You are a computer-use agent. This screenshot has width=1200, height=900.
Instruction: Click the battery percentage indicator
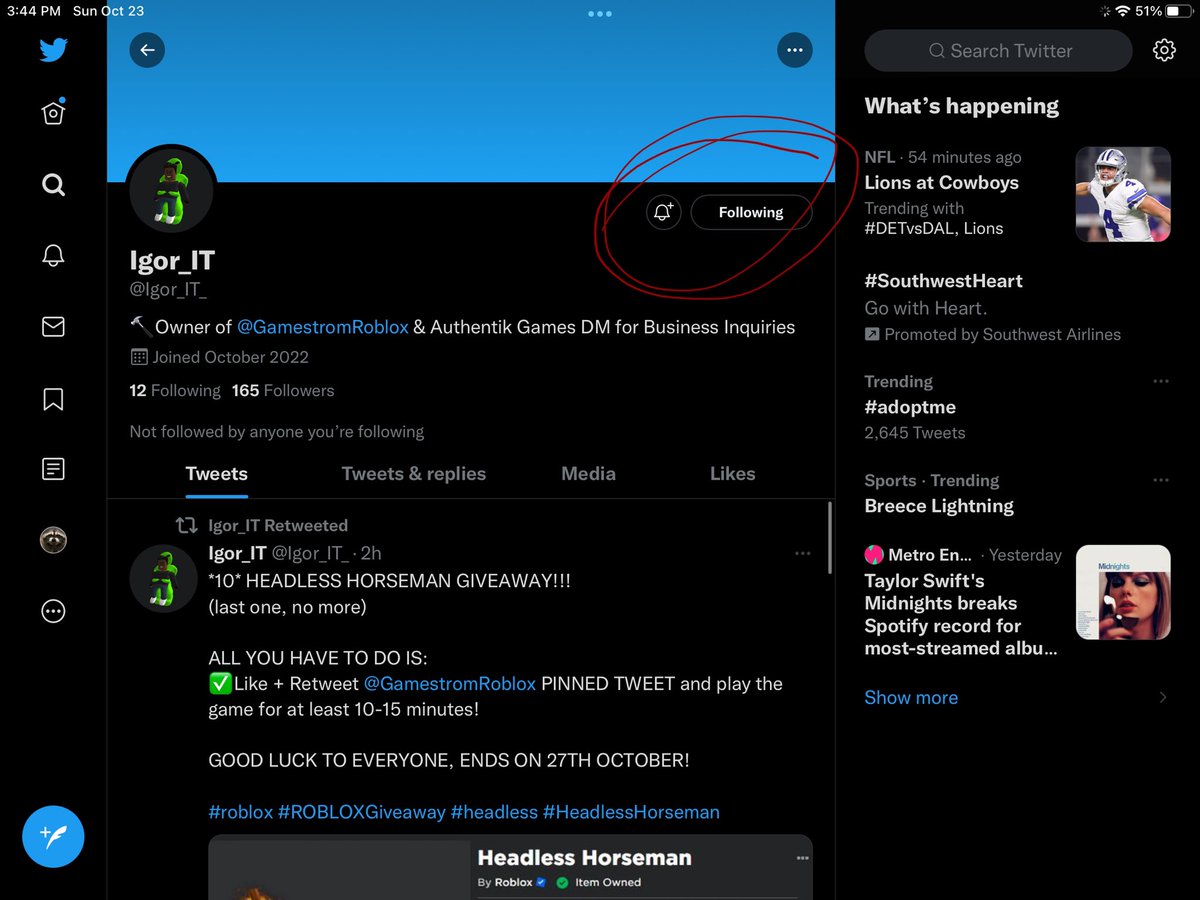point(1148,11)
